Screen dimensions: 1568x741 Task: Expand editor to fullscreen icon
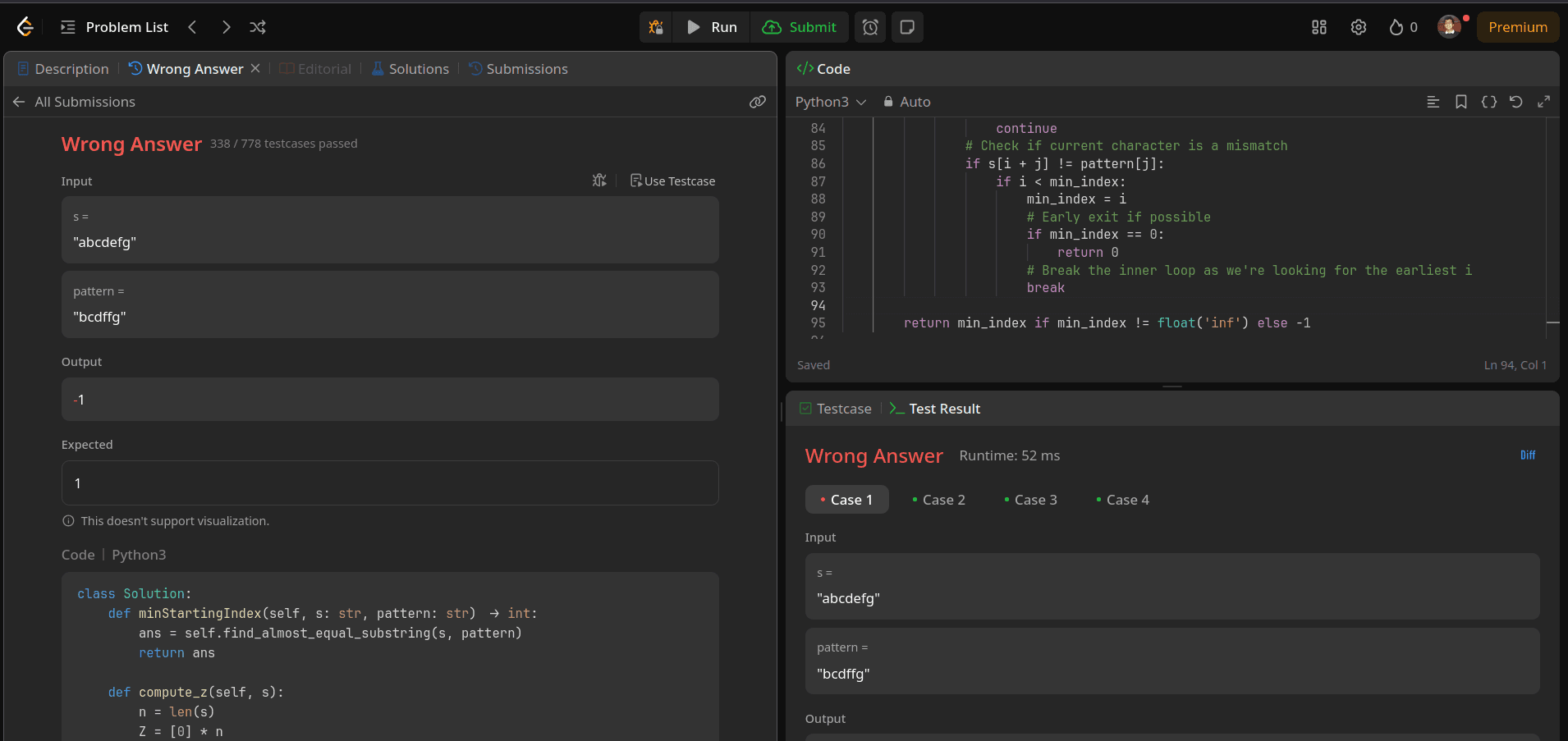[1543, 102]
